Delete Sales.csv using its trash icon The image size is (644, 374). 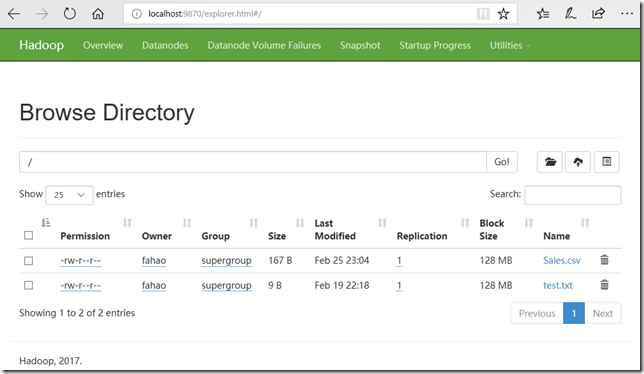604,260
